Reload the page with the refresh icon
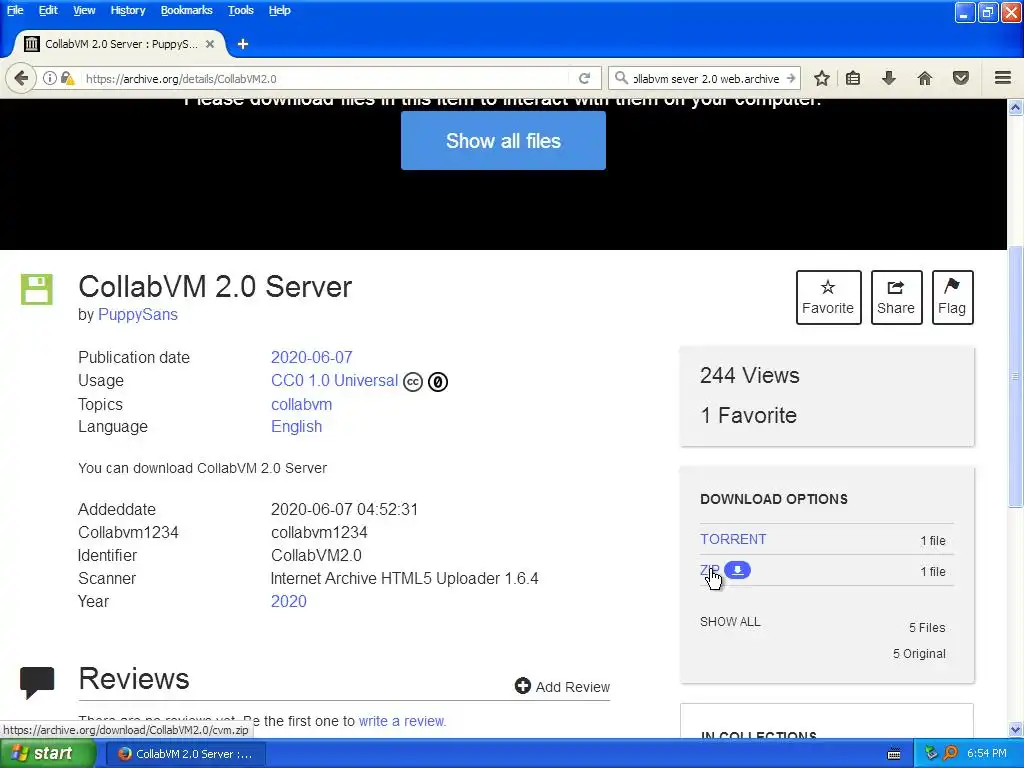Viewport: 1024px width, 768px height. (584, 78)
